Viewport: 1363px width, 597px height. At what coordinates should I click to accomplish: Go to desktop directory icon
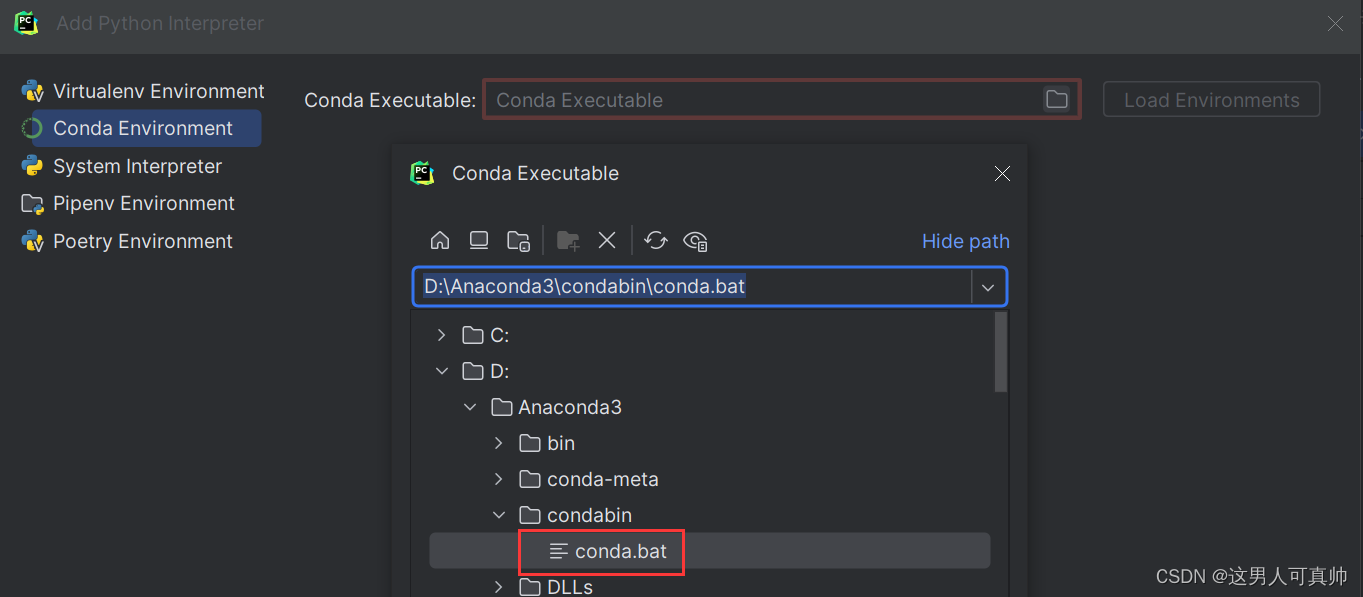pyautogui.click(x=479, y=240)
